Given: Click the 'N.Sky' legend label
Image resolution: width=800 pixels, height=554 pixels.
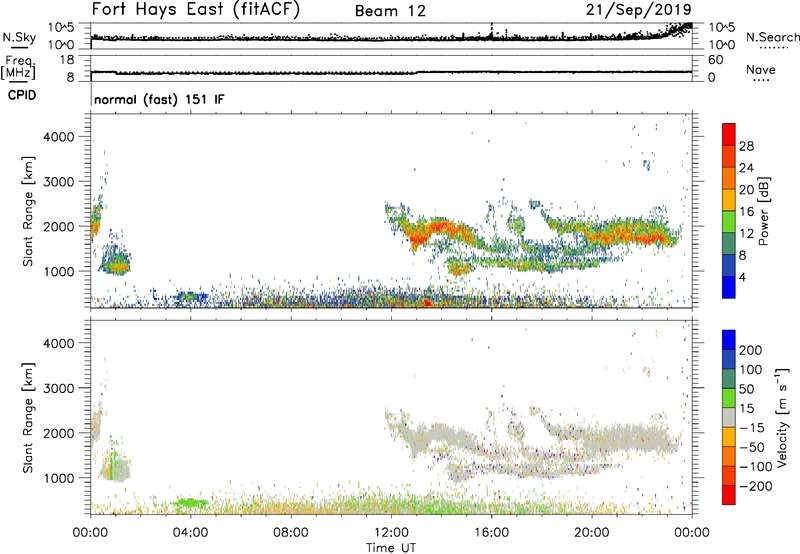Looking at the screenshot, I should 19,37.
